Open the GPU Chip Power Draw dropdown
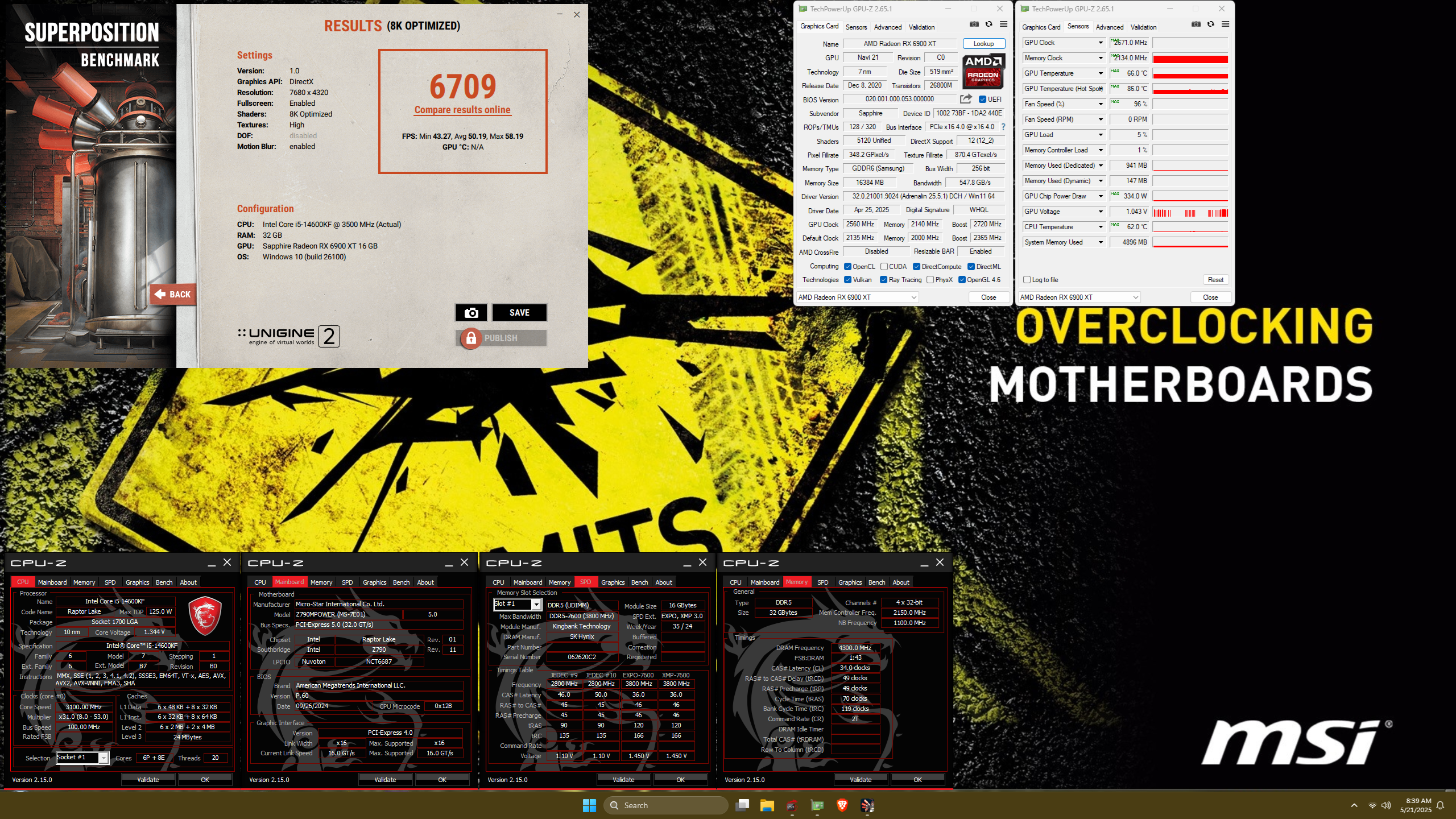The image size is (1456, 819). (x=1101, y=196)
